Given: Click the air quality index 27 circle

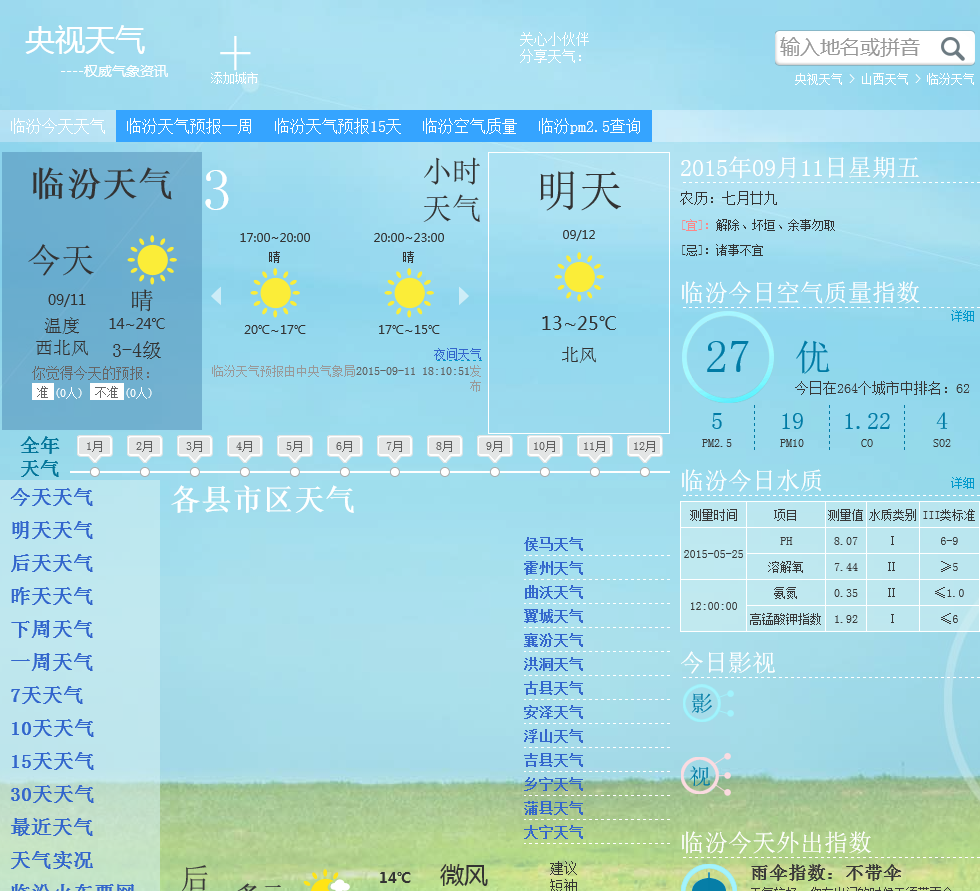Looking at the screenshot, I should [x=728, y=357].
